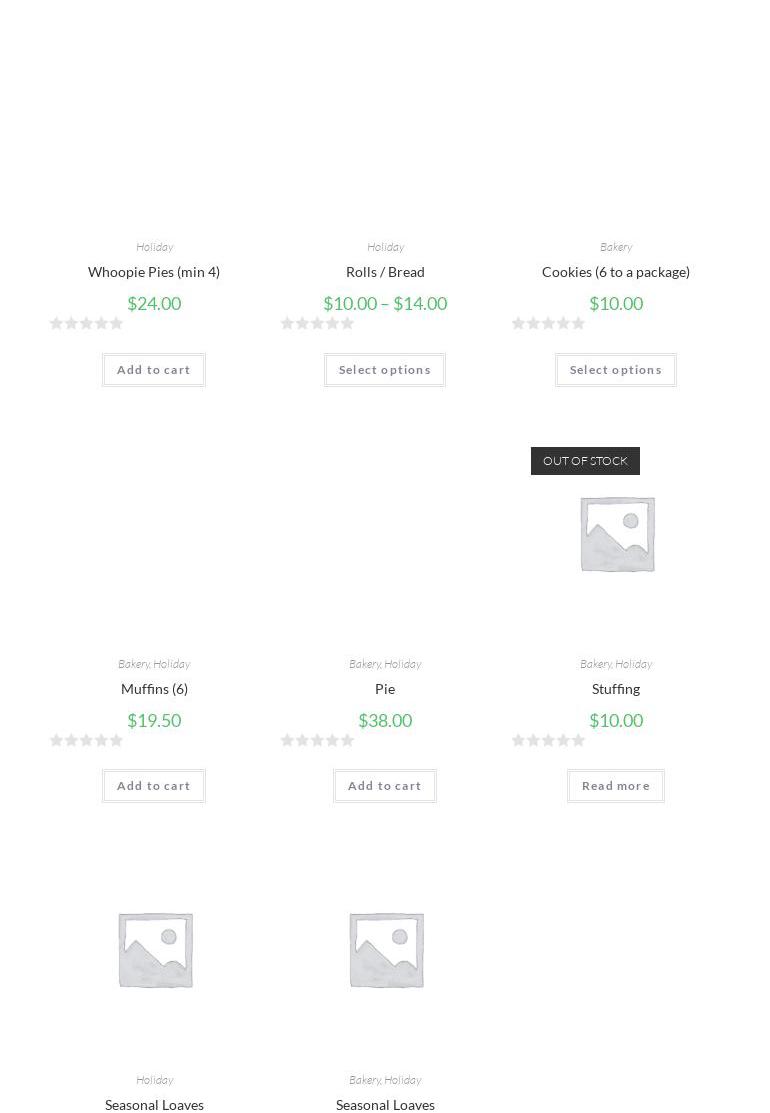Screen dimensions: 770x1113
Task: Open the left Seasonal Loaves placeholder image
Action: click(x=154, y=950)
